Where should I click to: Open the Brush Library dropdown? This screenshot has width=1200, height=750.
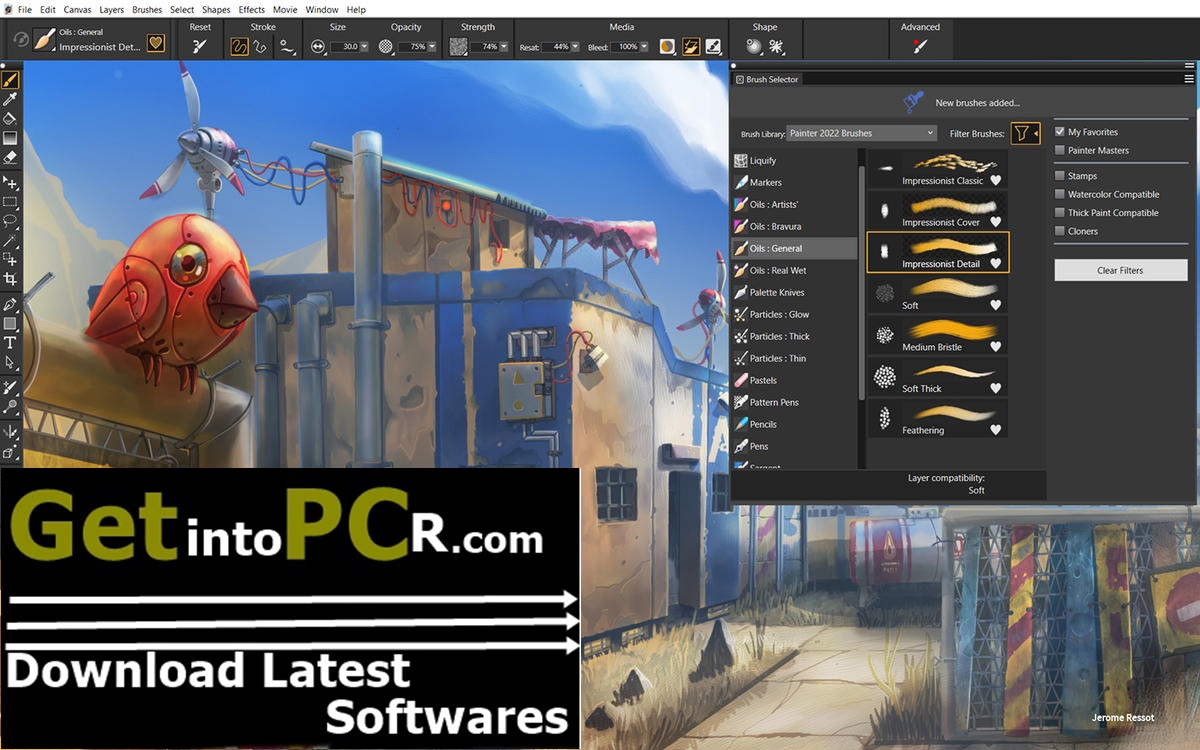[x=861, y=133]
